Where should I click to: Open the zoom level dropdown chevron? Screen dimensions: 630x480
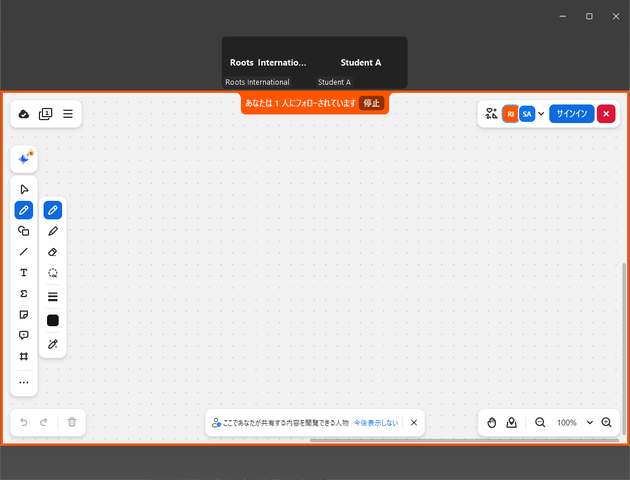click(589, 423)
